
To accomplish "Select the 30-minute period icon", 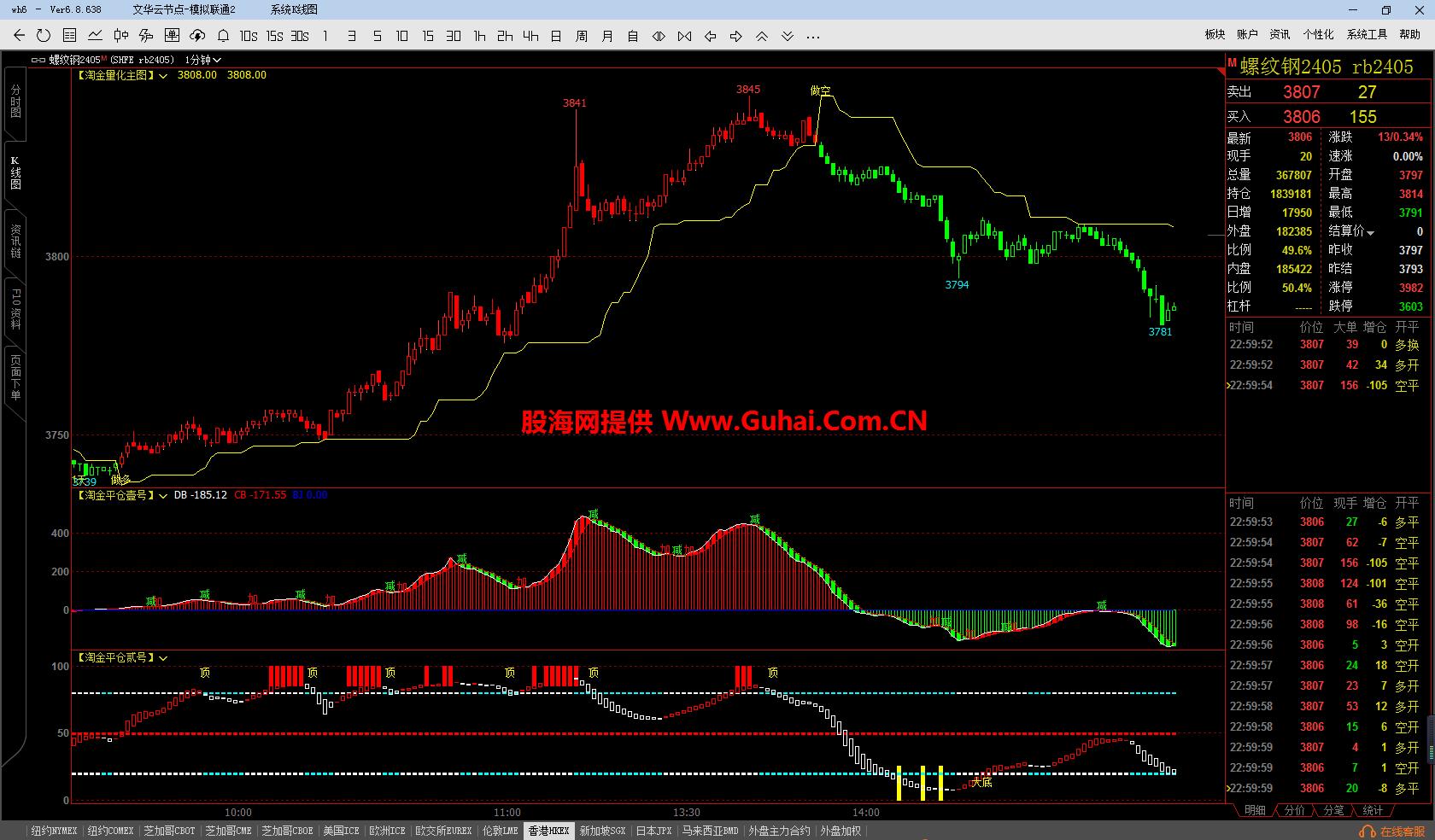I will click(x=453, y=36).
